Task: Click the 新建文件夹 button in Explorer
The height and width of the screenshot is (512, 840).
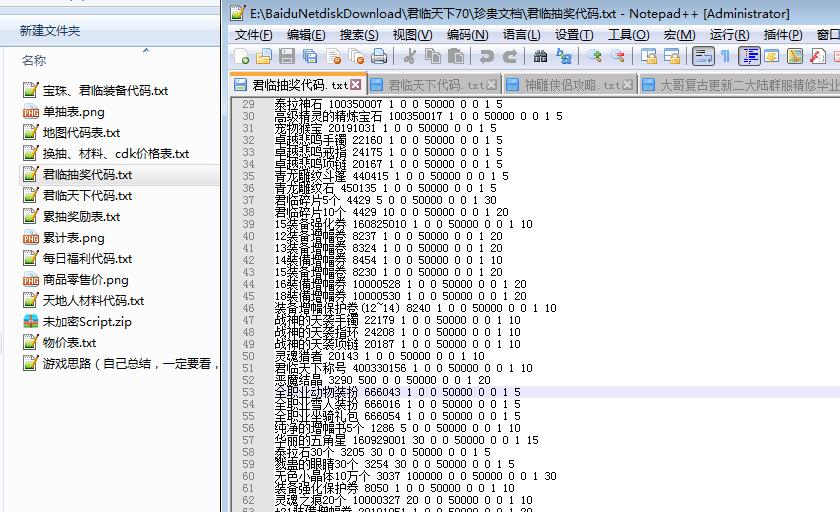Action: 50,31
